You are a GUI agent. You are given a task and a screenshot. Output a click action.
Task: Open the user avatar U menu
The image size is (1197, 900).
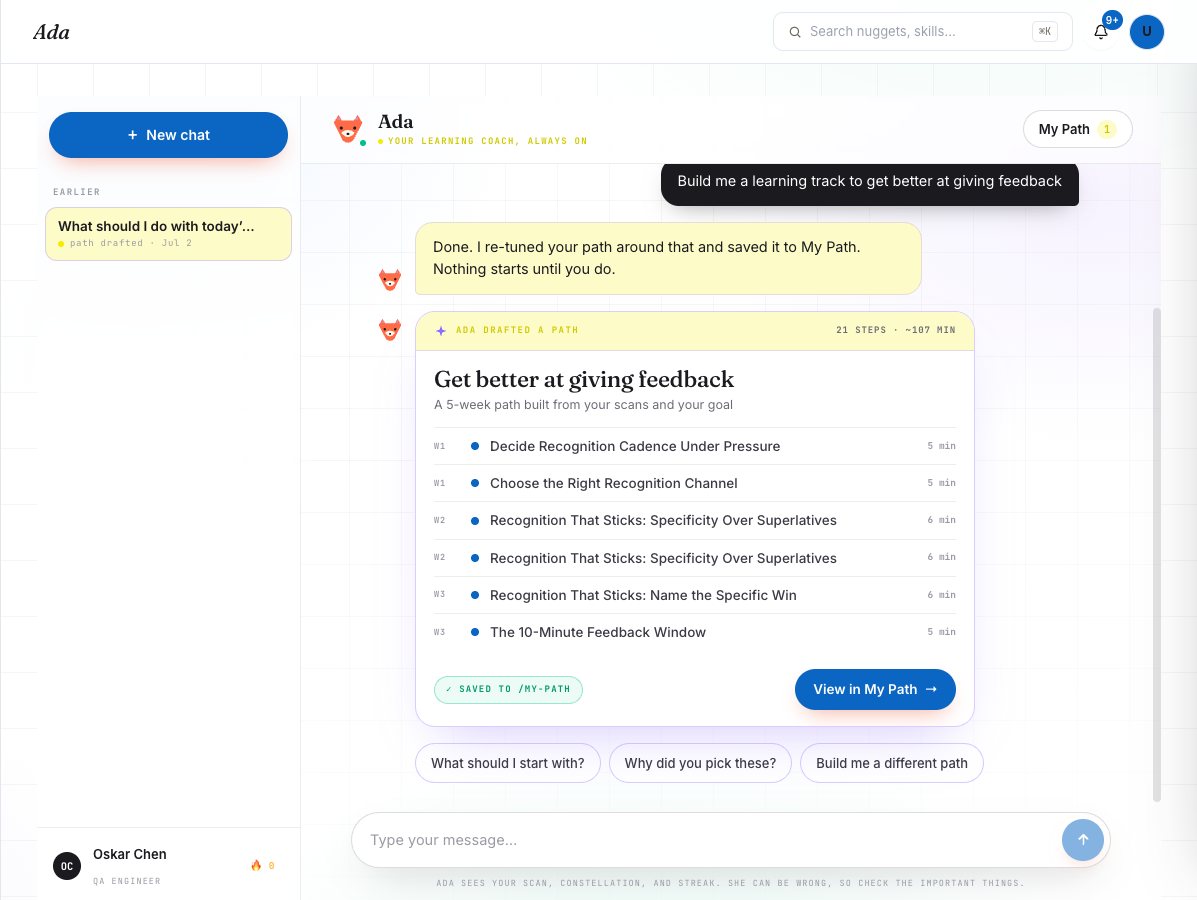(1146, 32)
